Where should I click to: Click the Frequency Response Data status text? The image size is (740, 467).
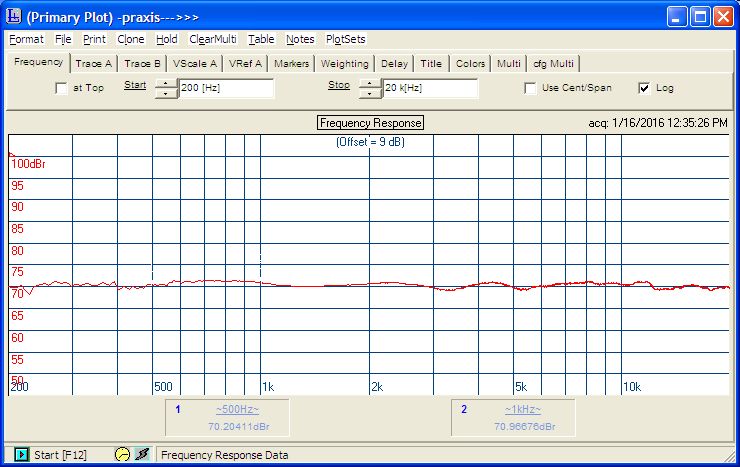tap(225, 455)
